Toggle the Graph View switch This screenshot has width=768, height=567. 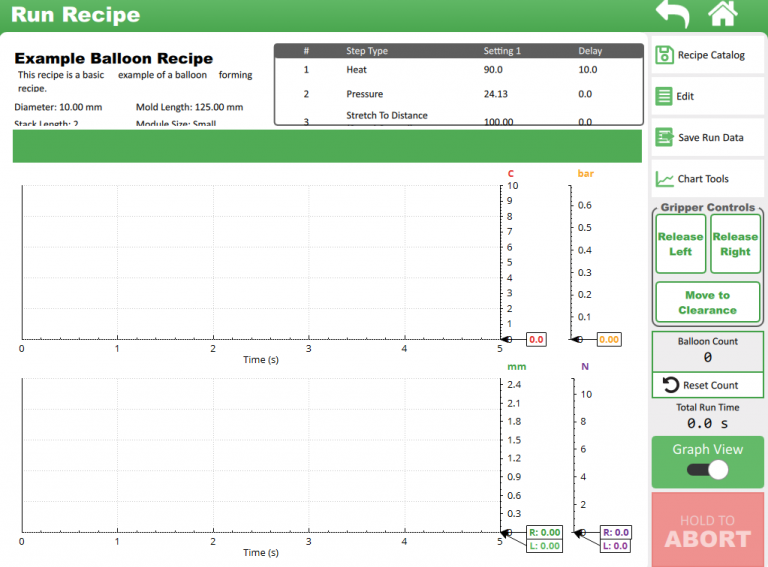coord(707,470)
